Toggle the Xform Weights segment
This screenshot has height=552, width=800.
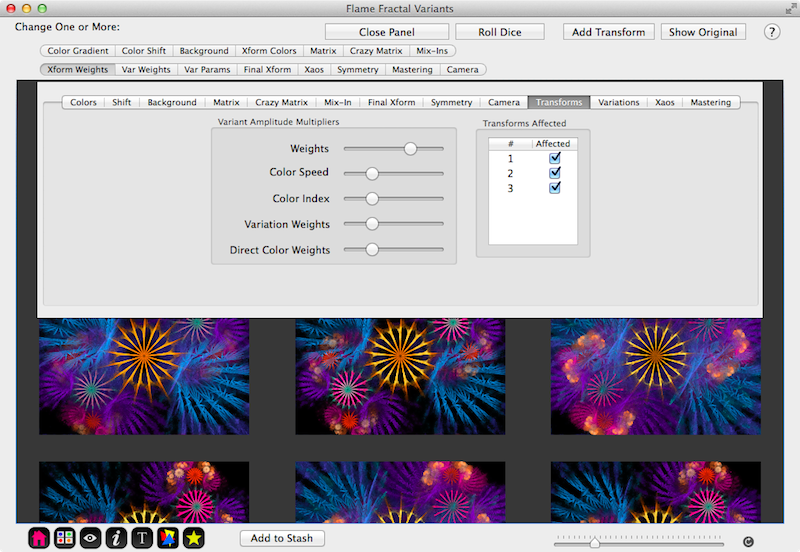78,69
